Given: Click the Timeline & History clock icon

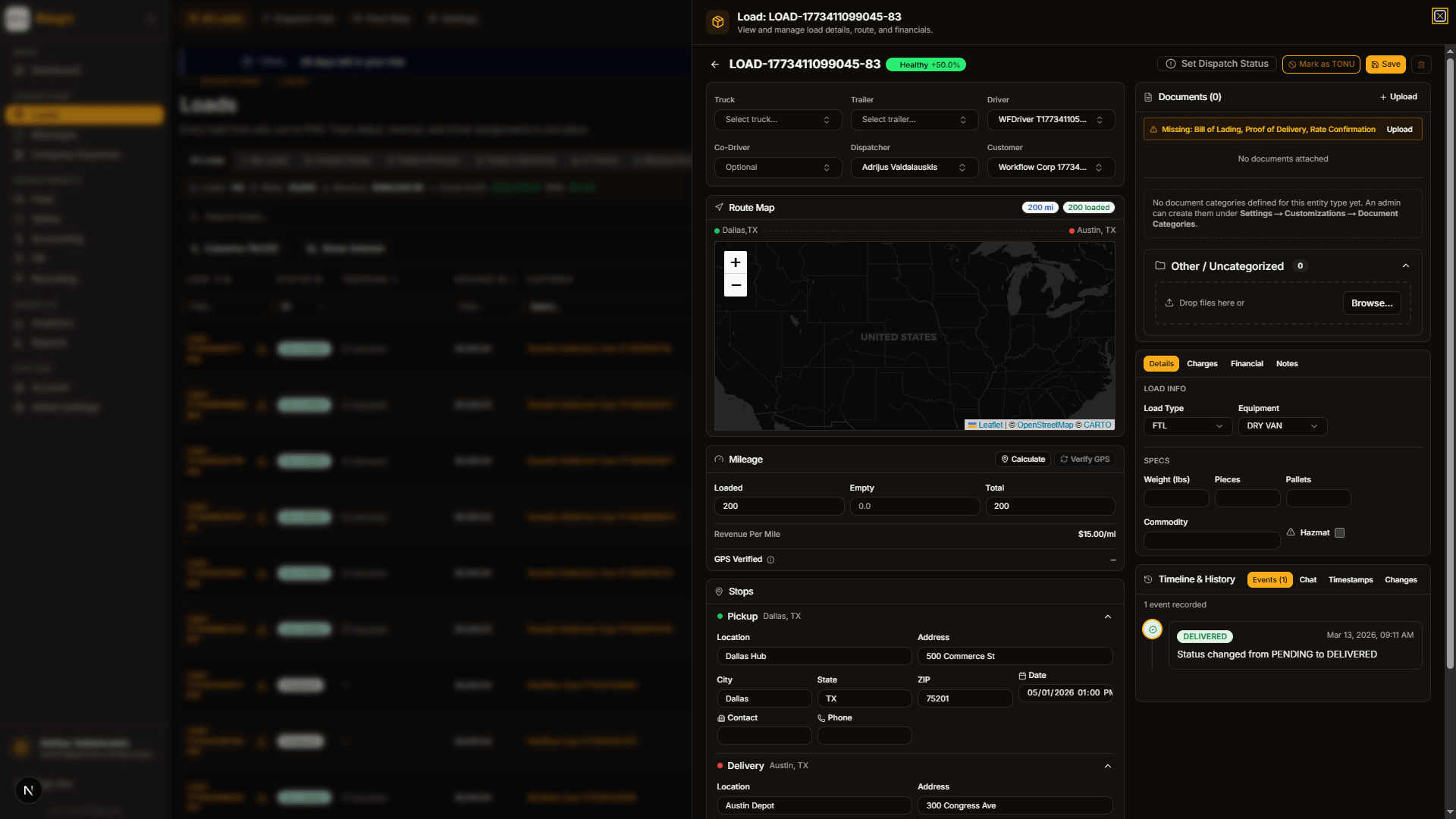Looking at the screenshot, I should pyautogui.click(x=1148, y=579).
